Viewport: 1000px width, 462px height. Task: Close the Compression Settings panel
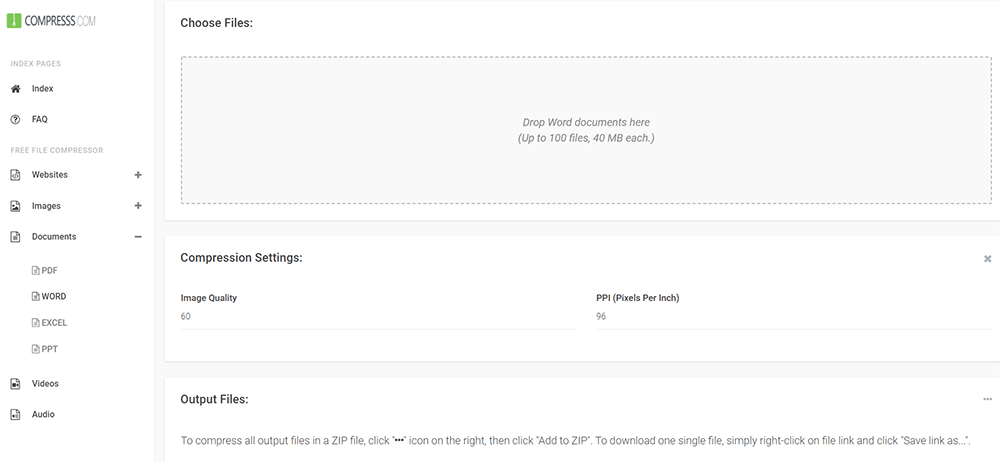pyautogui.click(x=987, y=259)
